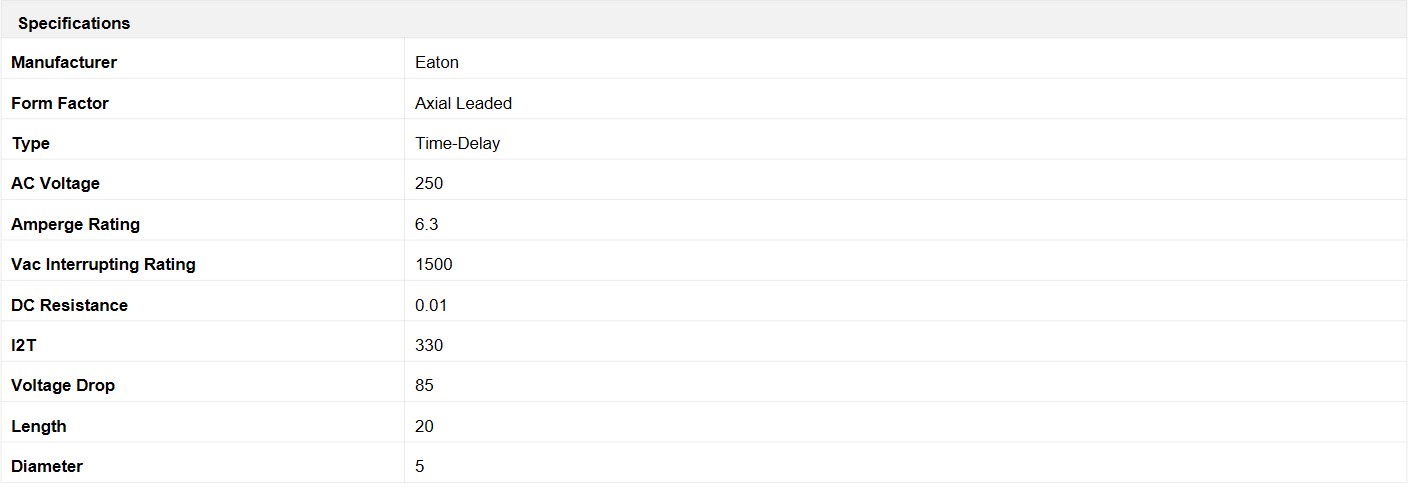This screenshot has width=1408, height=488.
Task: Click the Specifications header
Action: click(74, 23)
